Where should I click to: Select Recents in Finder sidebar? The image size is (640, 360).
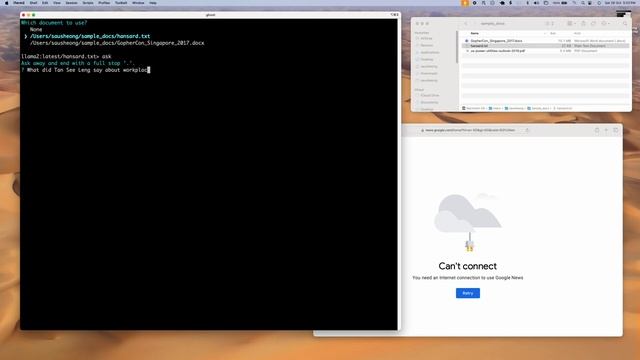(x=427, y=45)
